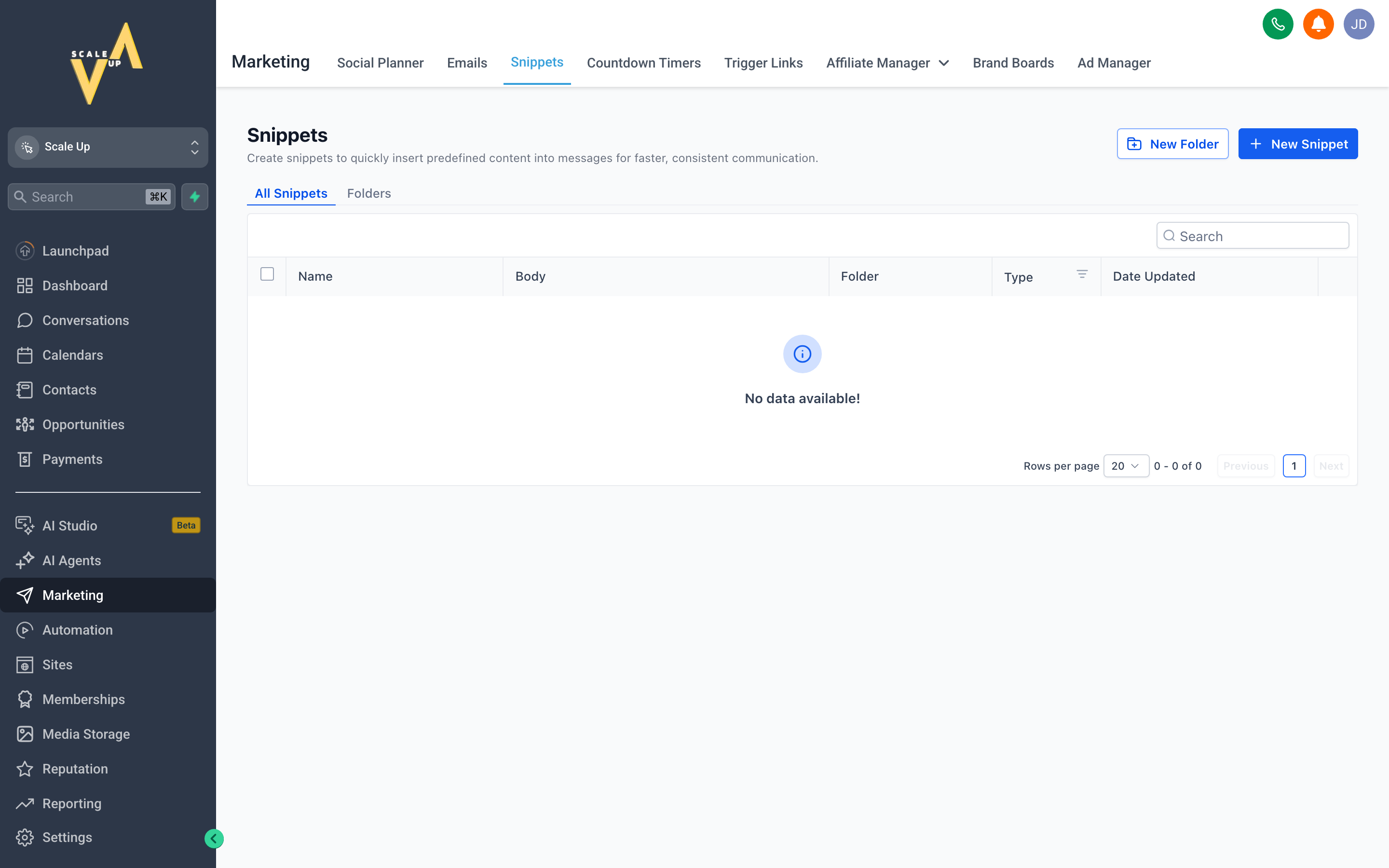Screen dimensions: 1389x868
Task: Select the All Snippets sub-tab
Action: point(291,193)
